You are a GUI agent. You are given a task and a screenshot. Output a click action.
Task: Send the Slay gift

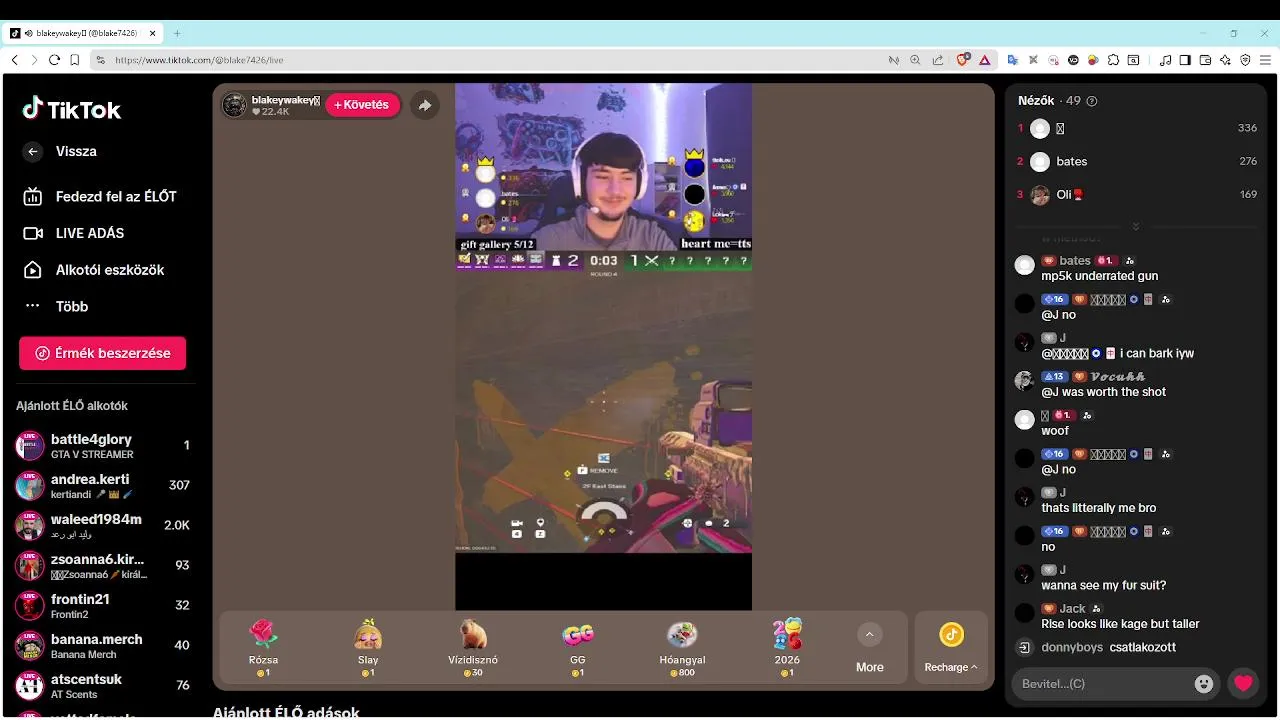[x=368, y=647]
